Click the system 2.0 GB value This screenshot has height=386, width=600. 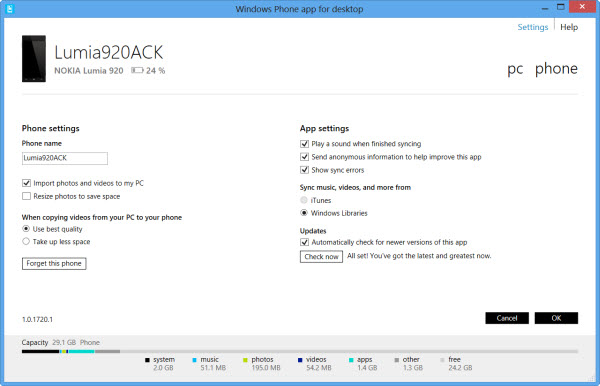(x=163, y=368)
